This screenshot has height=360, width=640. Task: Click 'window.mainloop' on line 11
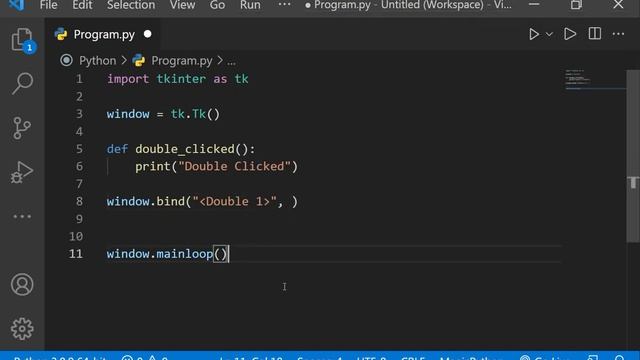tap(160, 254)
